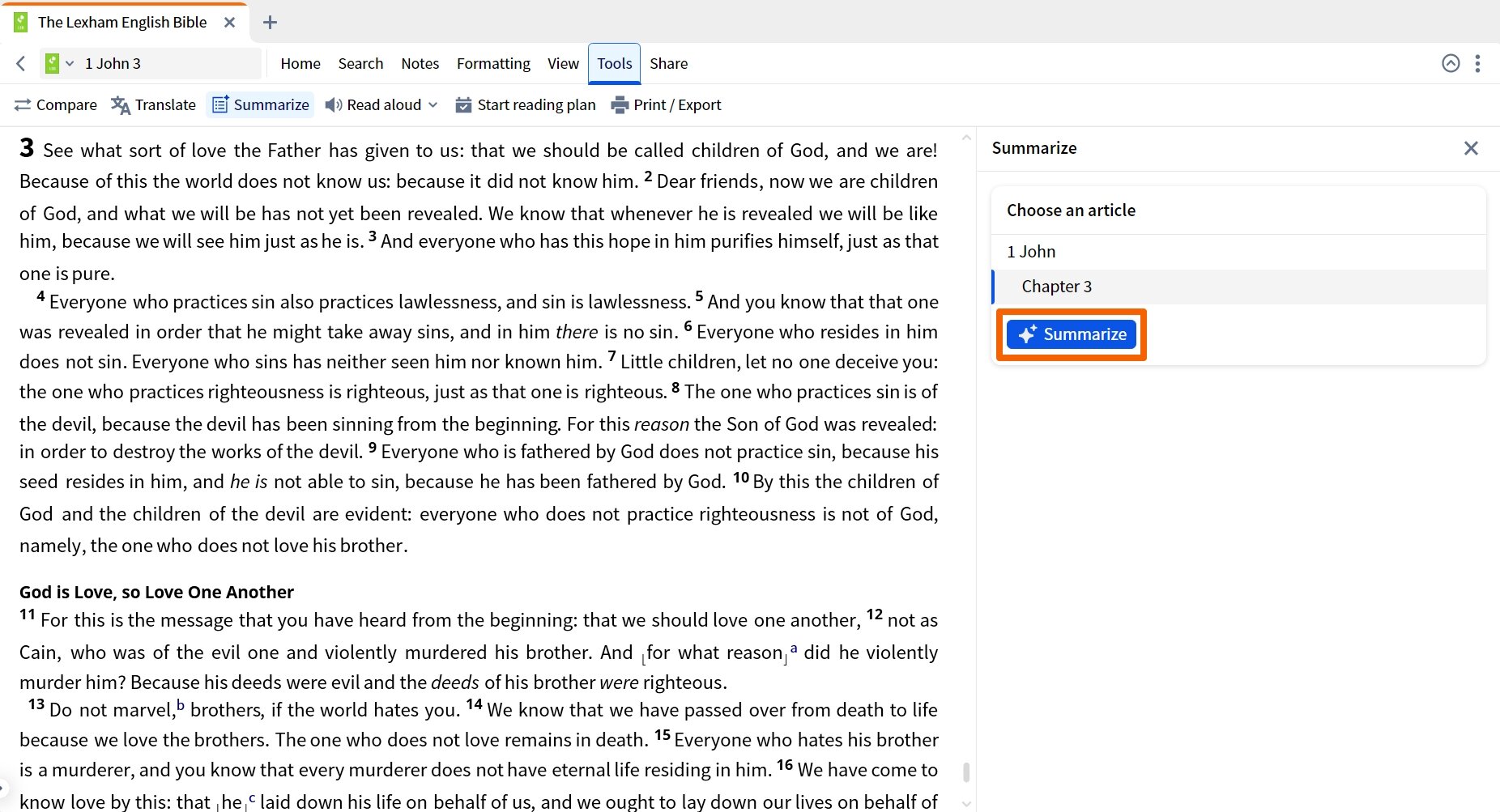Go back with the left arrow
The image size is (1500, 812).
pos(21,63)
